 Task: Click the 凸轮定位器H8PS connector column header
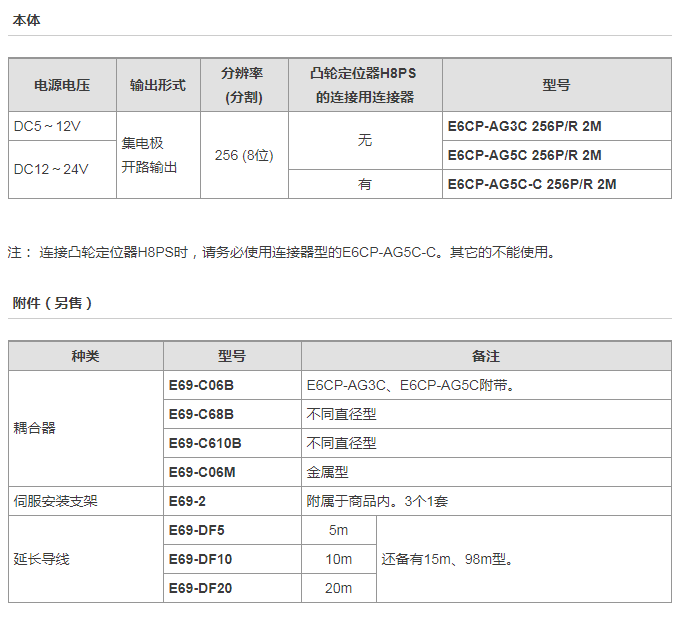(x=364, y=85)
